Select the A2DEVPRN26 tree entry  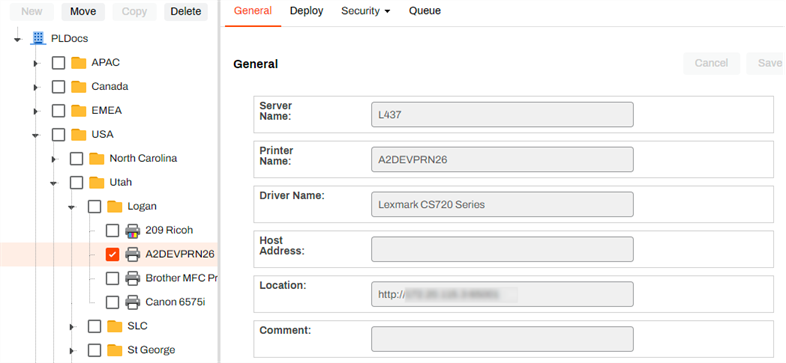[x=180, y=254]
